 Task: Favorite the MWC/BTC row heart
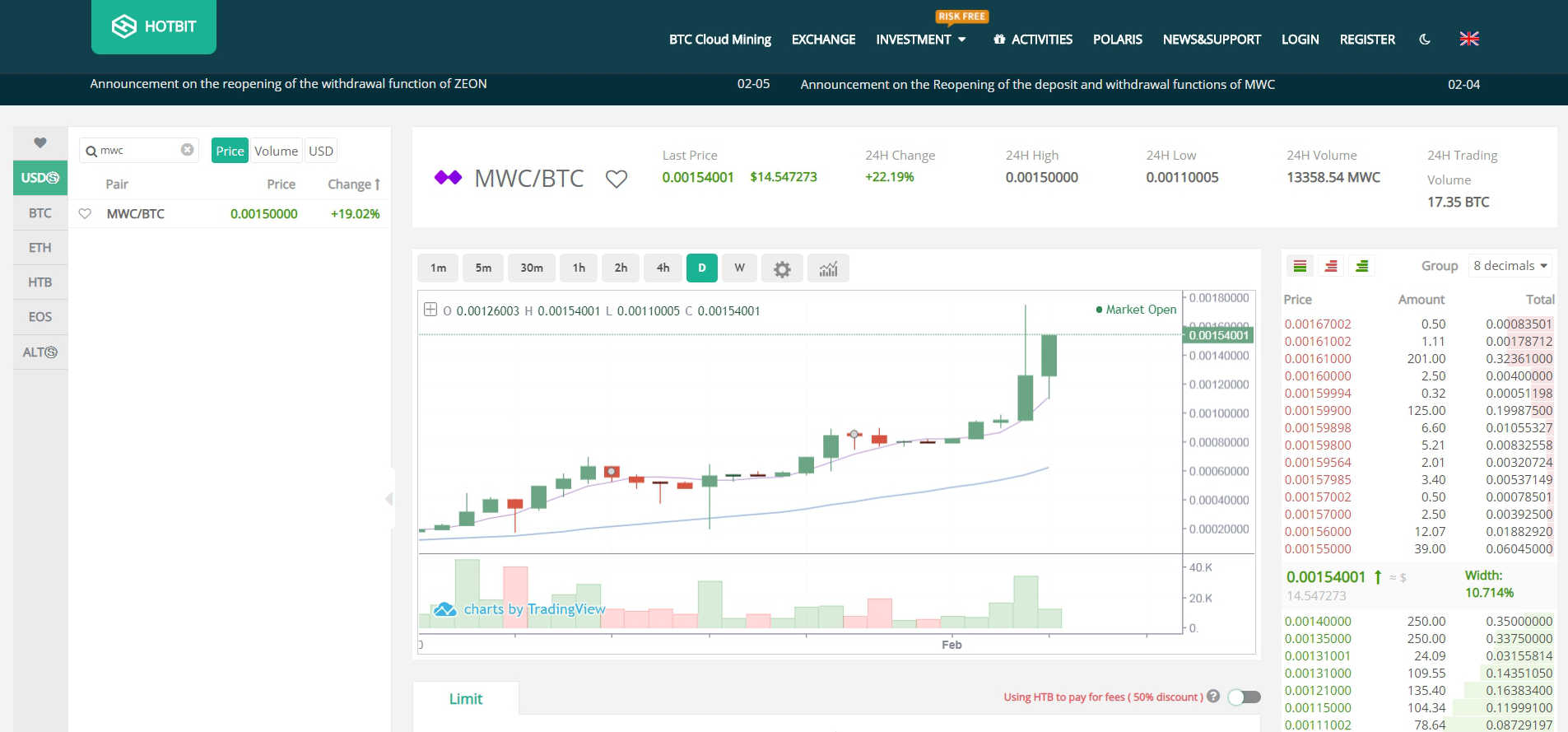(85, 214)
